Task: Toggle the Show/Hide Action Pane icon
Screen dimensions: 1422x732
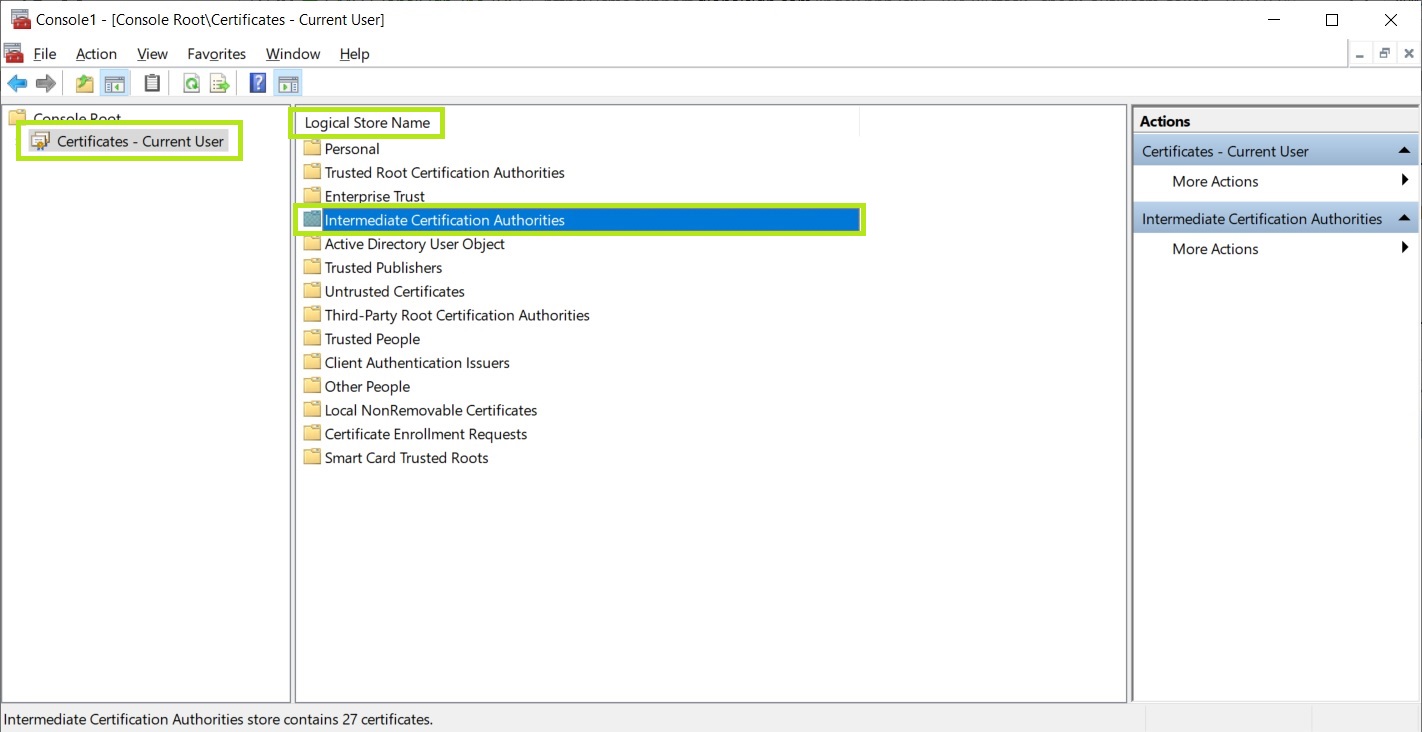Action: (x=288, y=84)
